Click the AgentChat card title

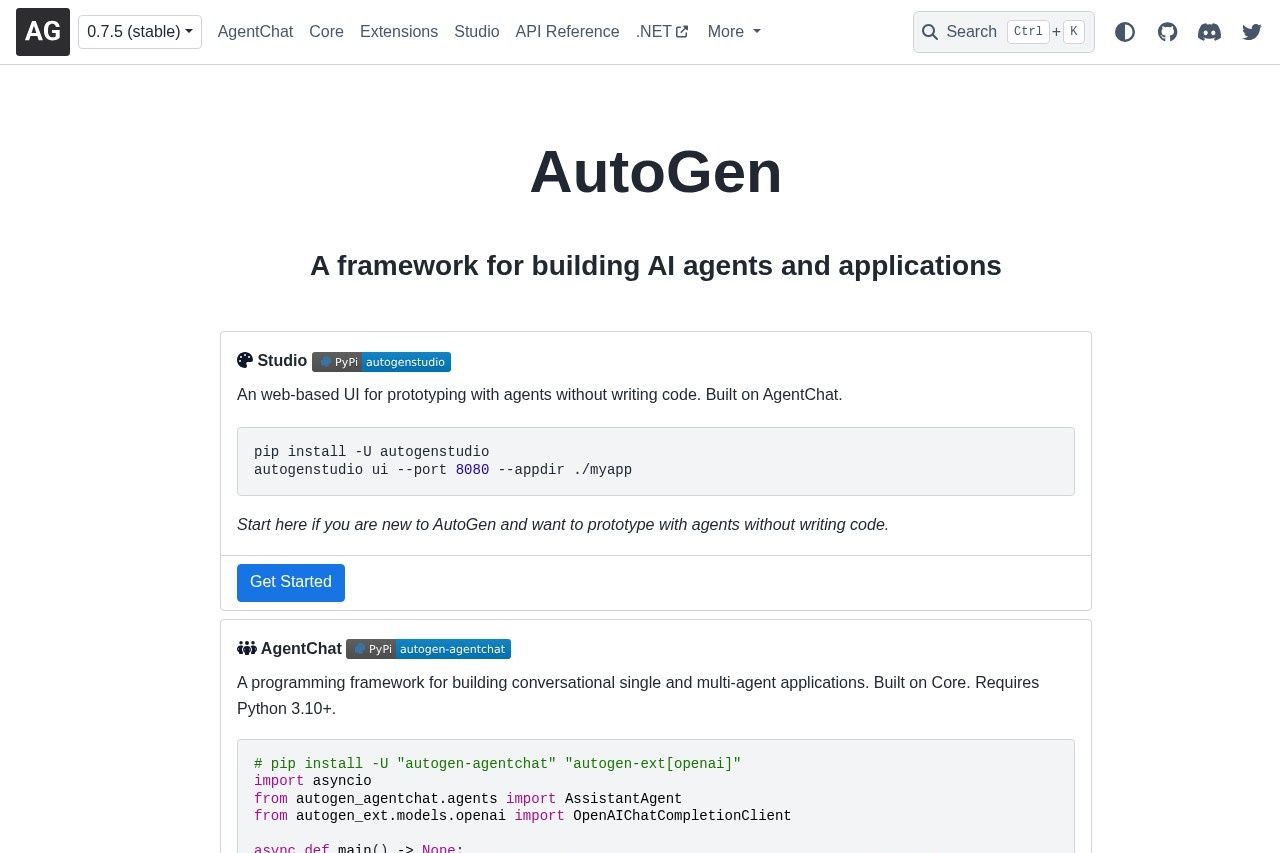(x=301, y=649)
